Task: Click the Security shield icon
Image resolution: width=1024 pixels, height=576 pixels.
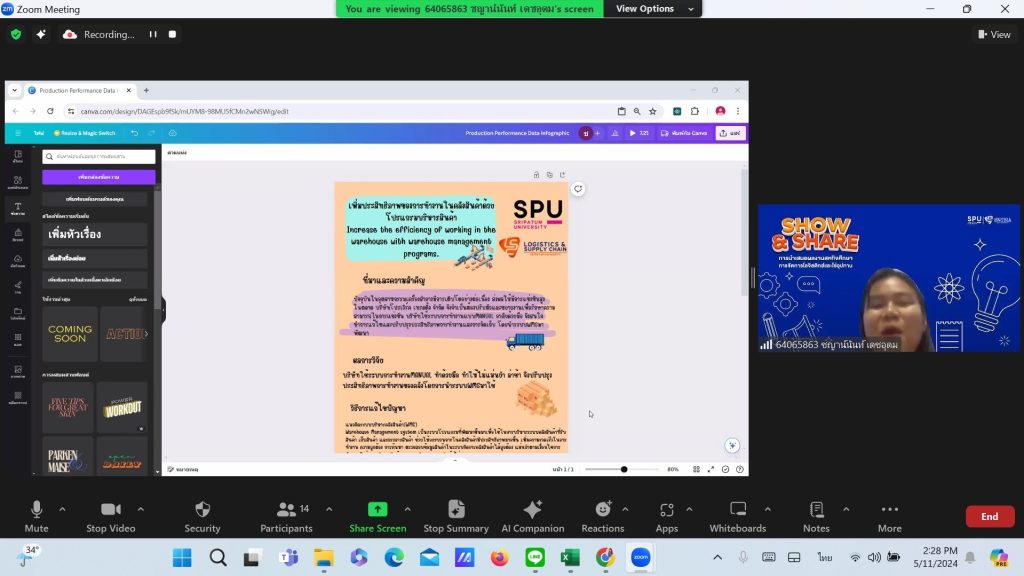Action: [x=202, y=509]
